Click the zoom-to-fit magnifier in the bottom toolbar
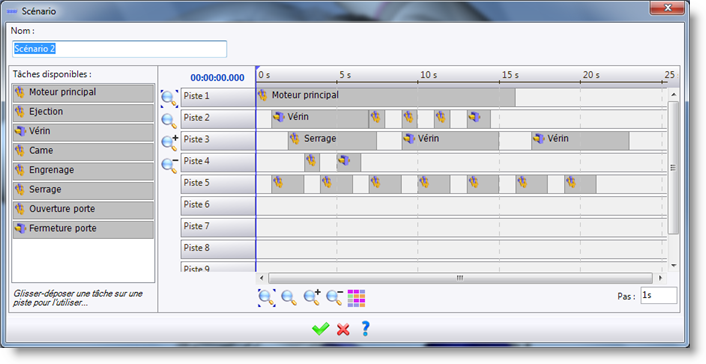 point(267,298)
